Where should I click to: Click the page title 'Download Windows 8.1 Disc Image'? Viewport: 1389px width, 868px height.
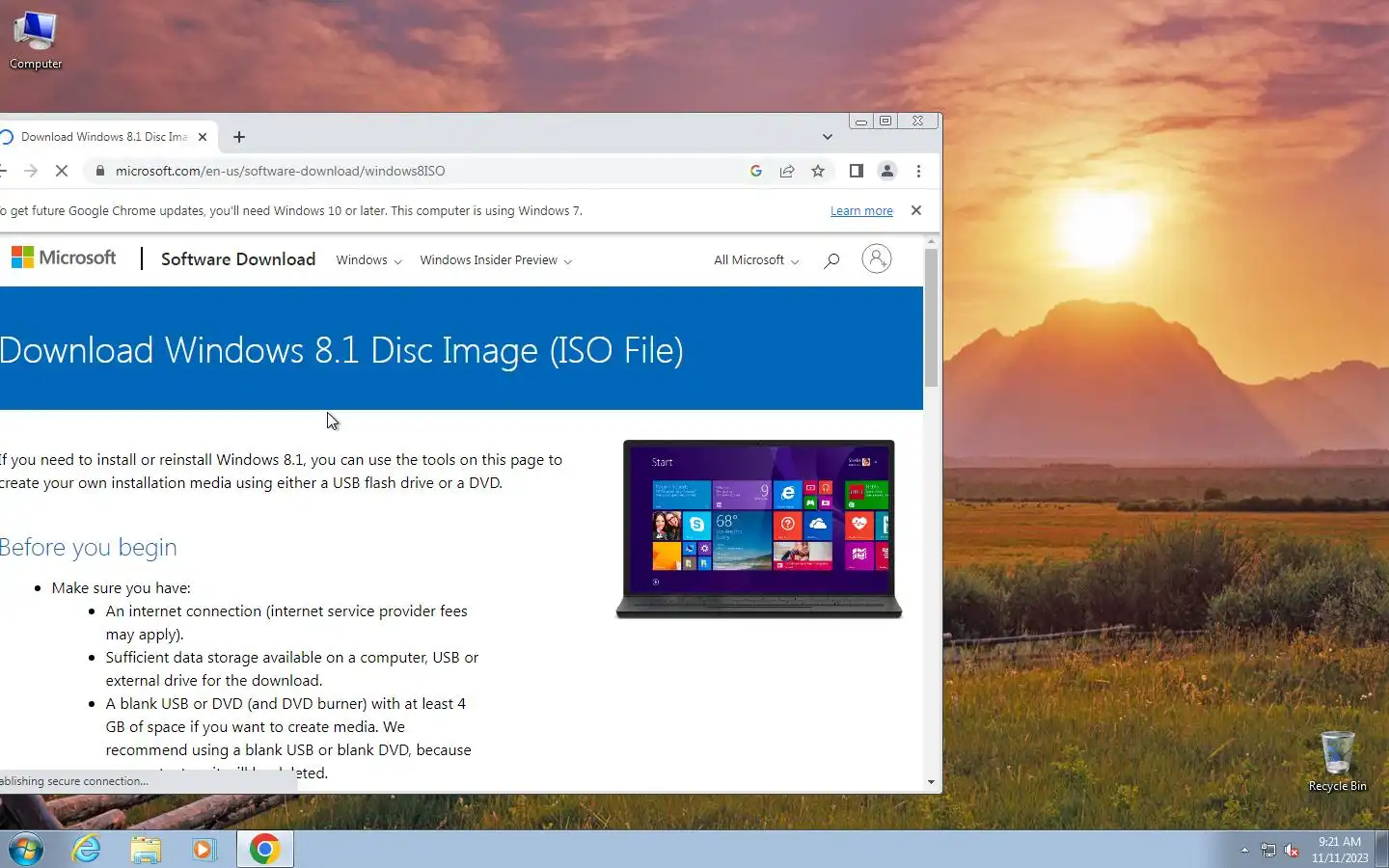341,350
